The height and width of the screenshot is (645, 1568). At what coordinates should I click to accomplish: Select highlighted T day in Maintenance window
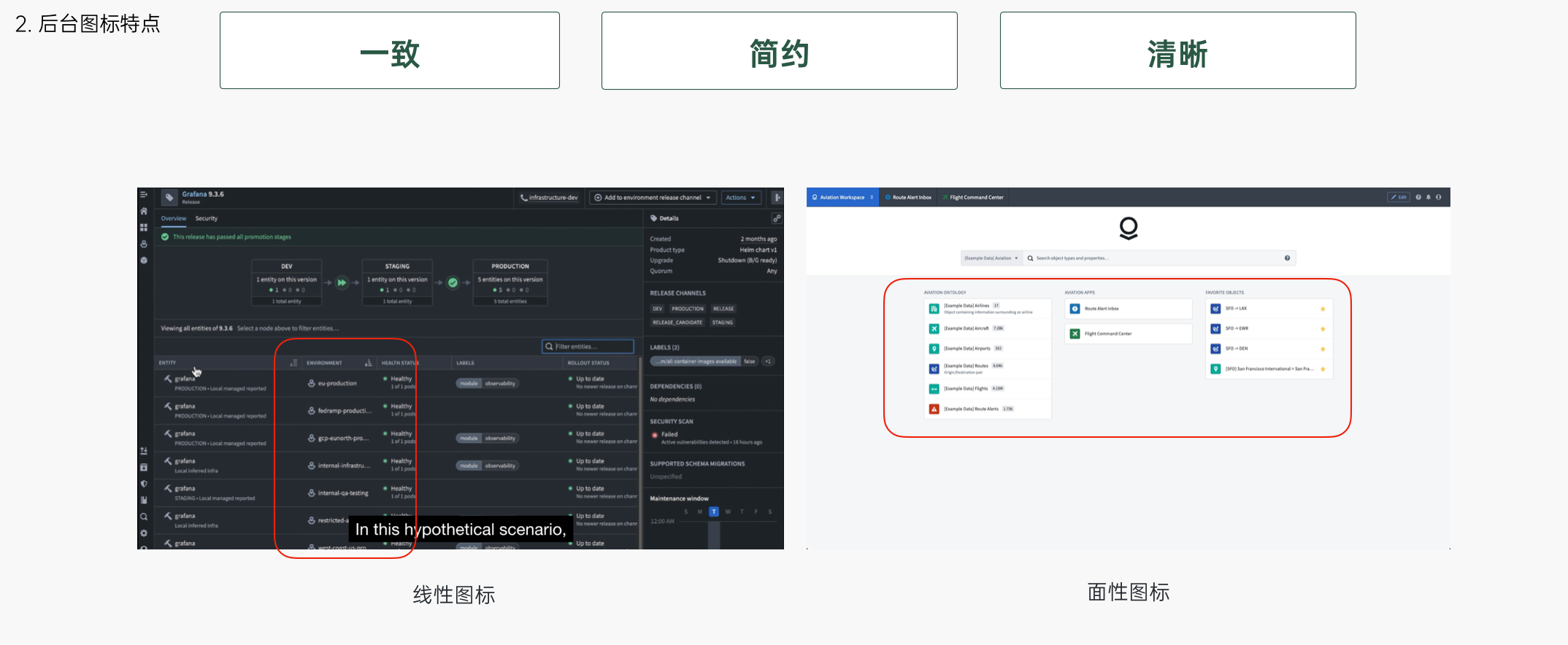(x=714, y=511)
